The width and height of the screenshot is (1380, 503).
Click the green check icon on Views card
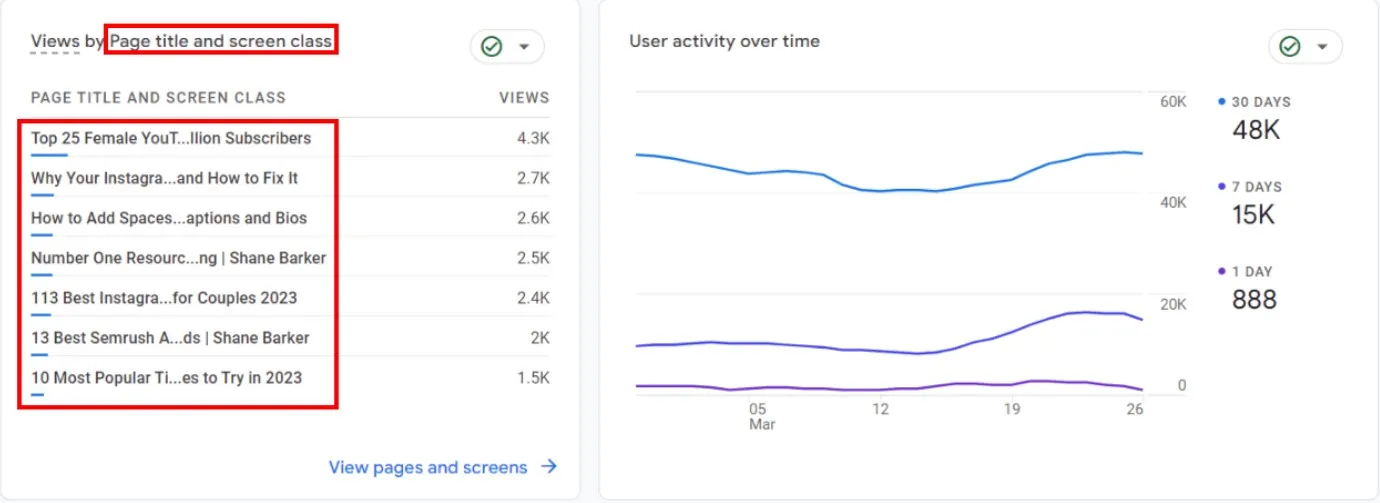490,47
